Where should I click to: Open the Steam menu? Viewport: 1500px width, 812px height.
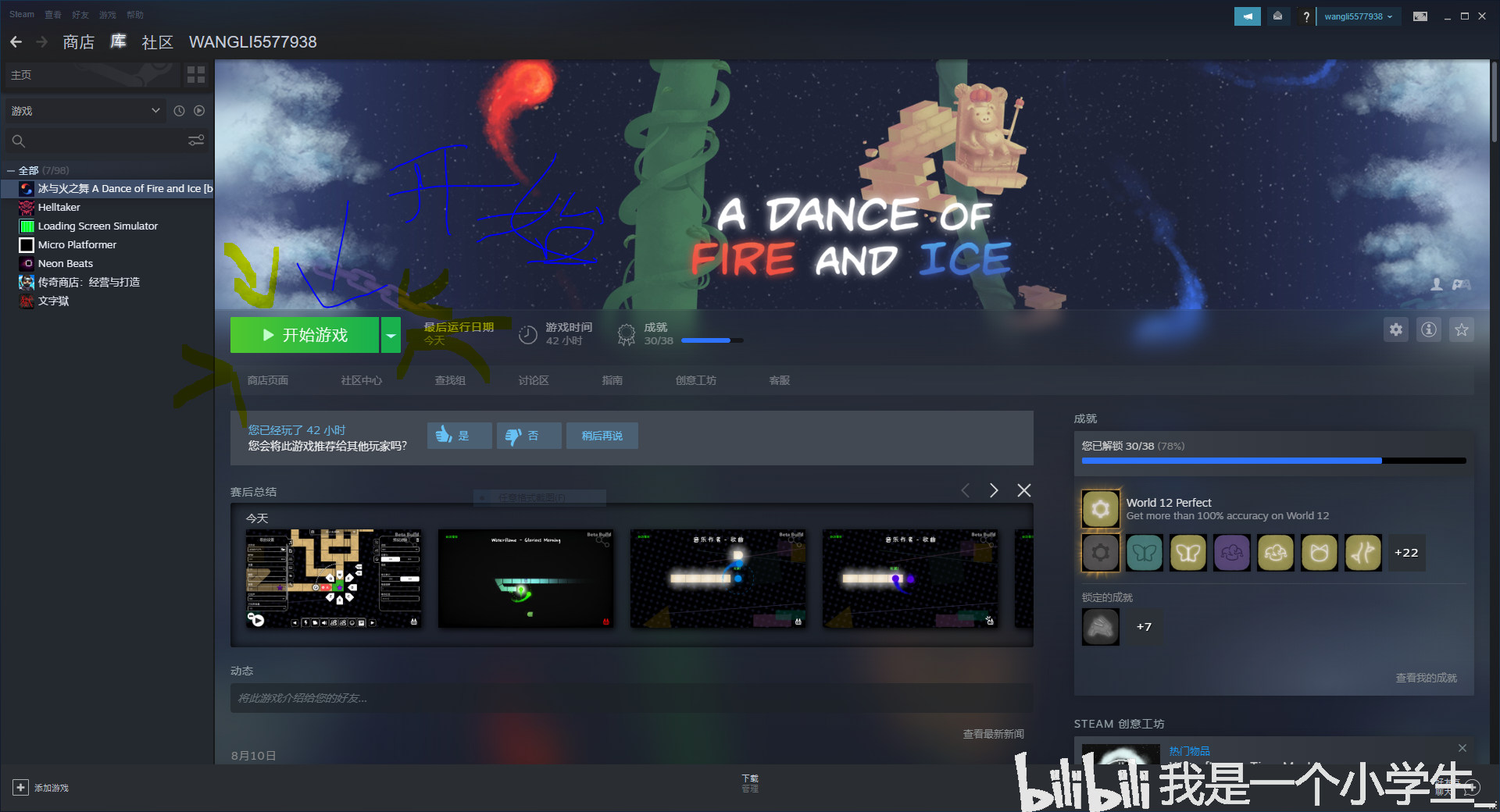tap(22, 15)
